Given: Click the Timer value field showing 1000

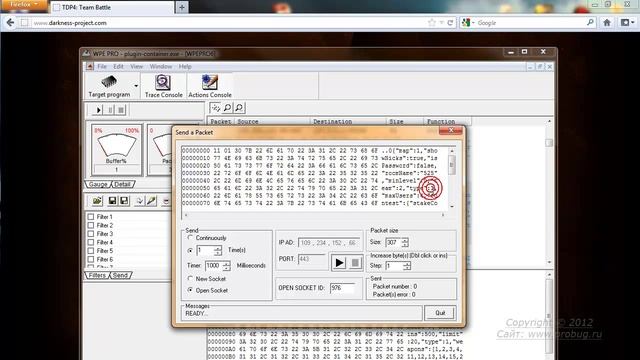Looking at the screenshot, I should click(x=213, y=266).
